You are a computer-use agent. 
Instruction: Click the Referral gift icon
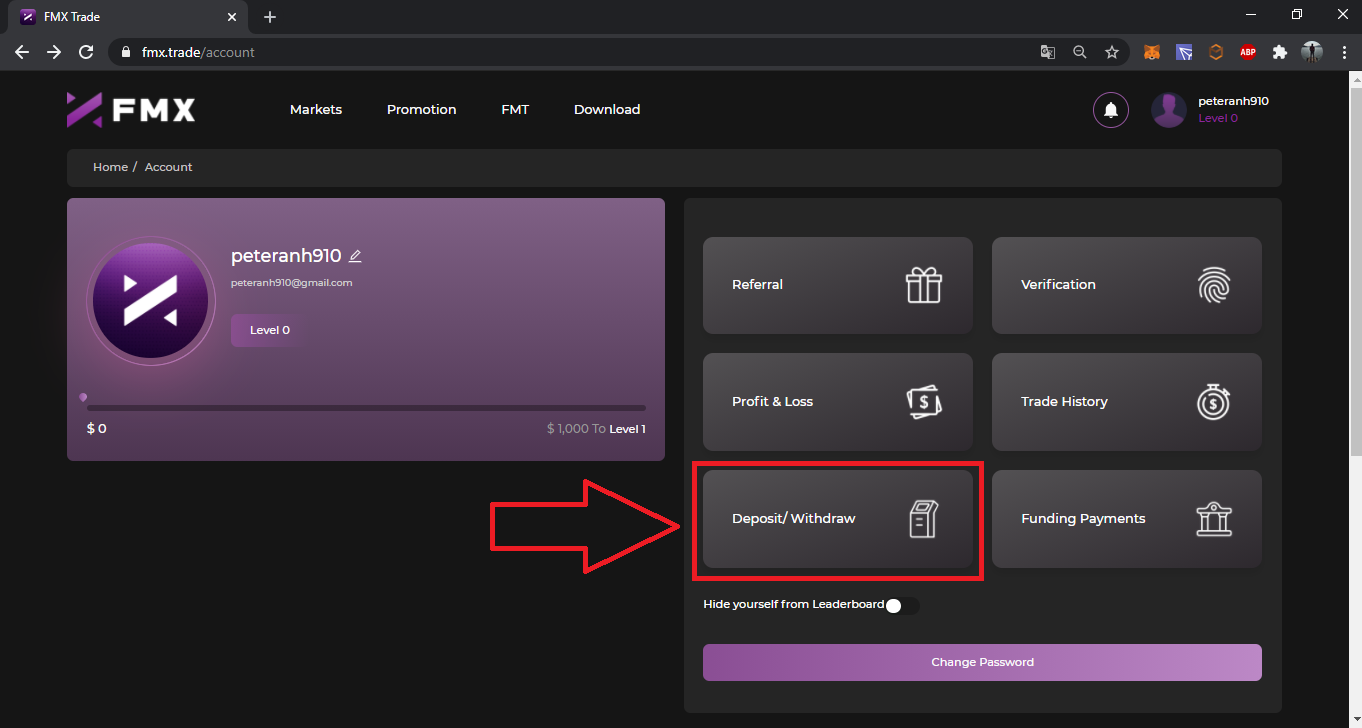point(924,285)
